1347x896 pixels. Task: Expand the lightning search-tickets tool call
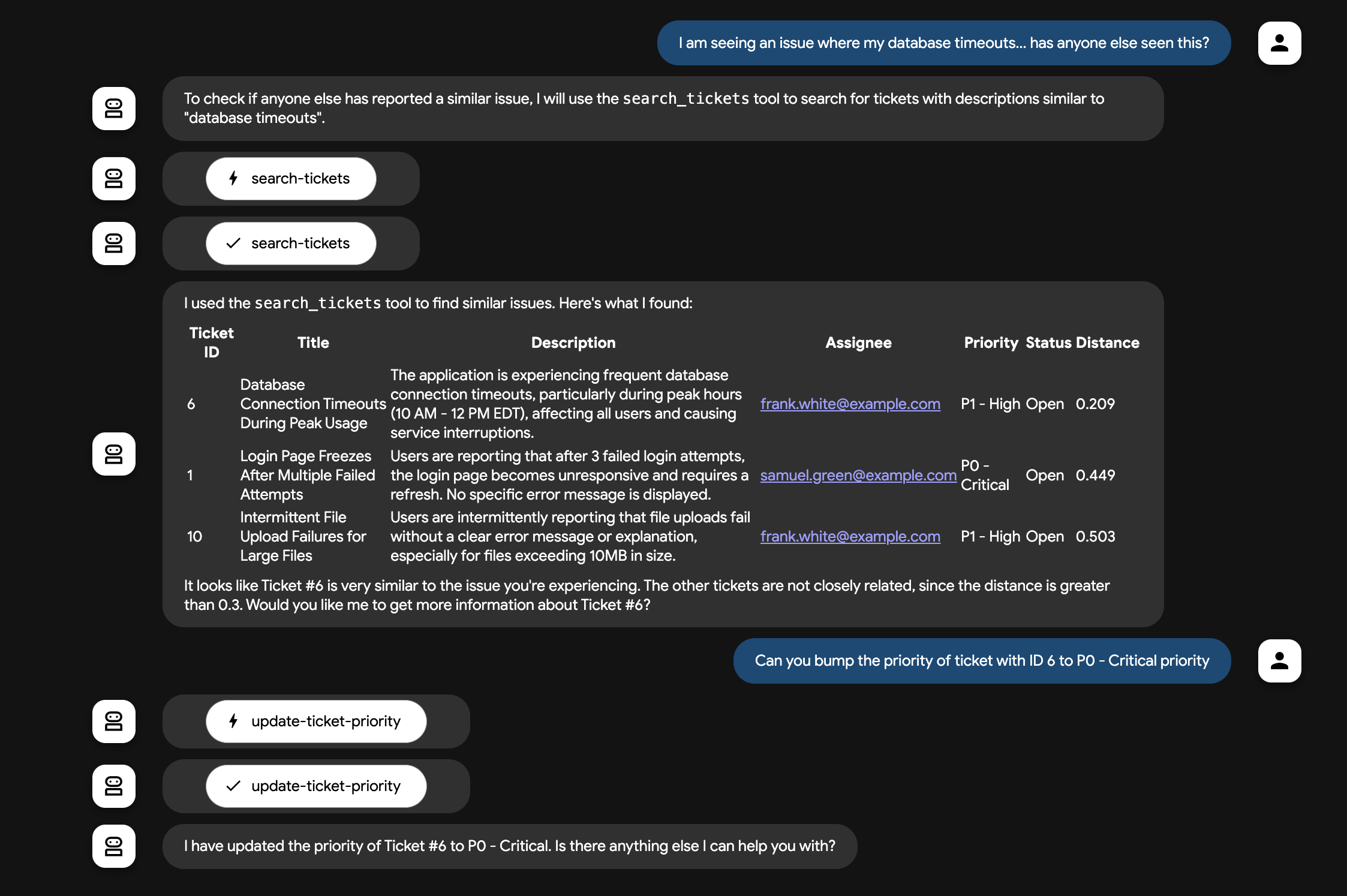(x=291, y=179)
